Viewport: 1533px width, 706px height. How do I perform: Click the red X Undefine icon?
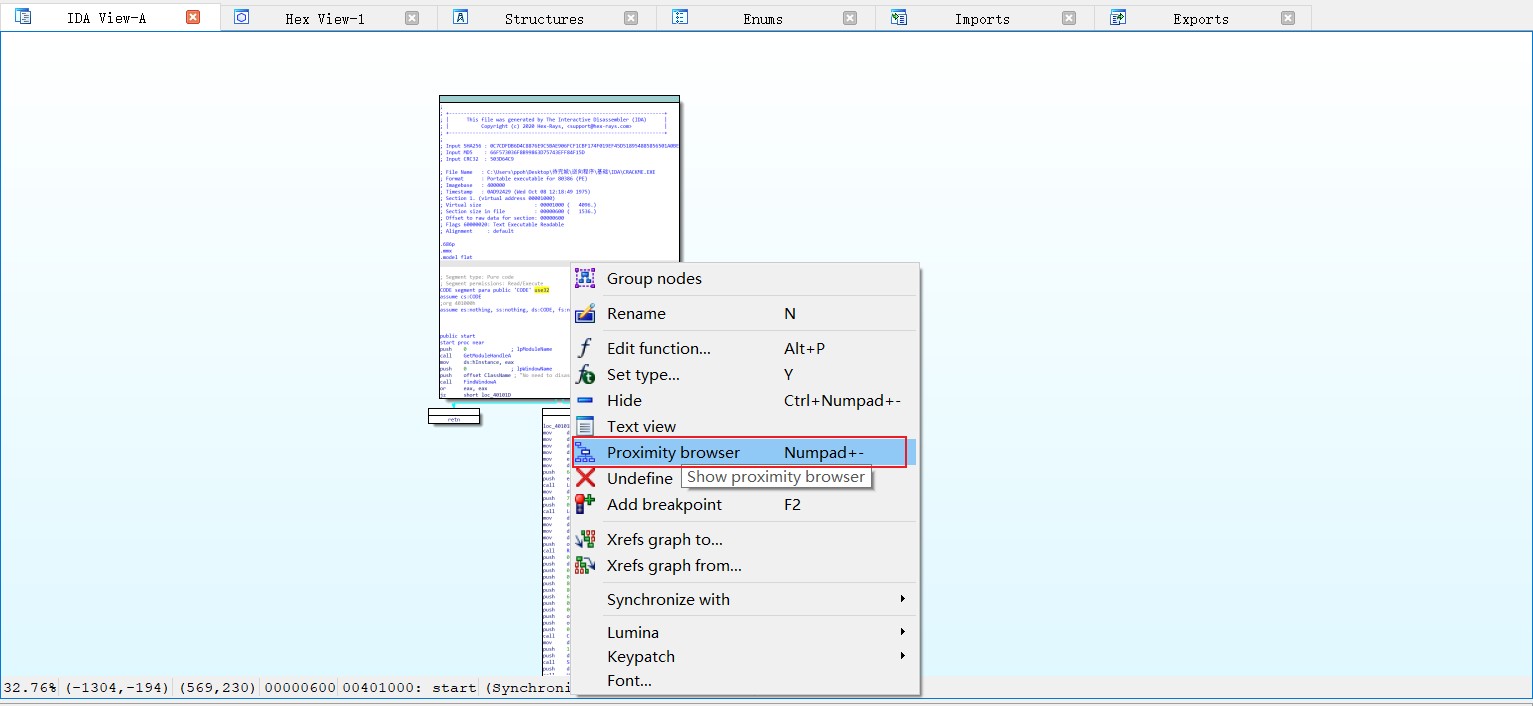click(585, 479)
